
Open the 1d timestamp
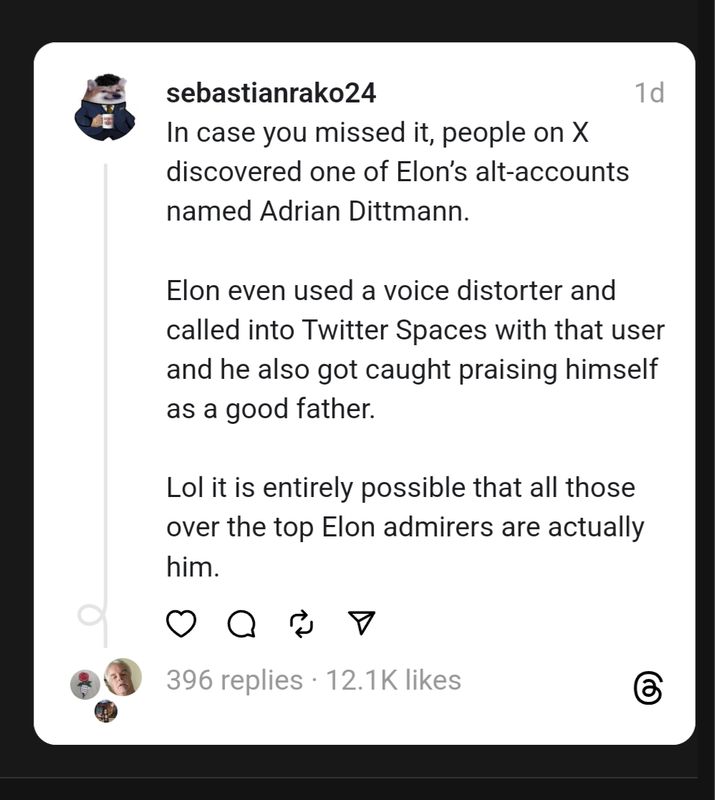pyautogui.click(x=649, y=93)
